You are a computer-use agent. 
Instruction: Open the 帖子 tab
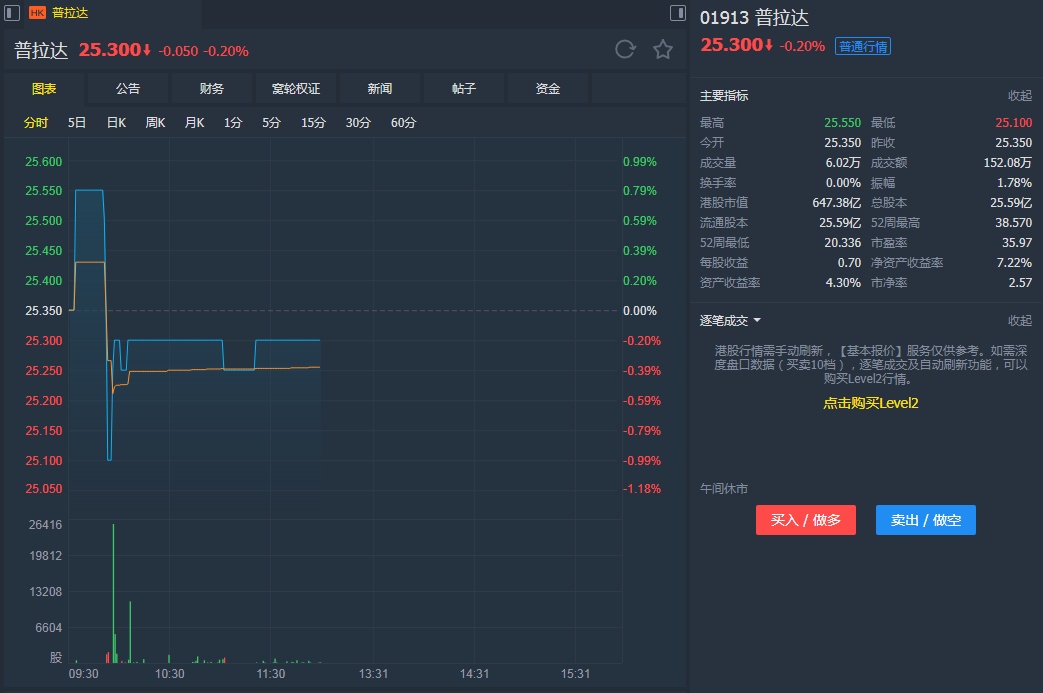(x=464, y=88)
